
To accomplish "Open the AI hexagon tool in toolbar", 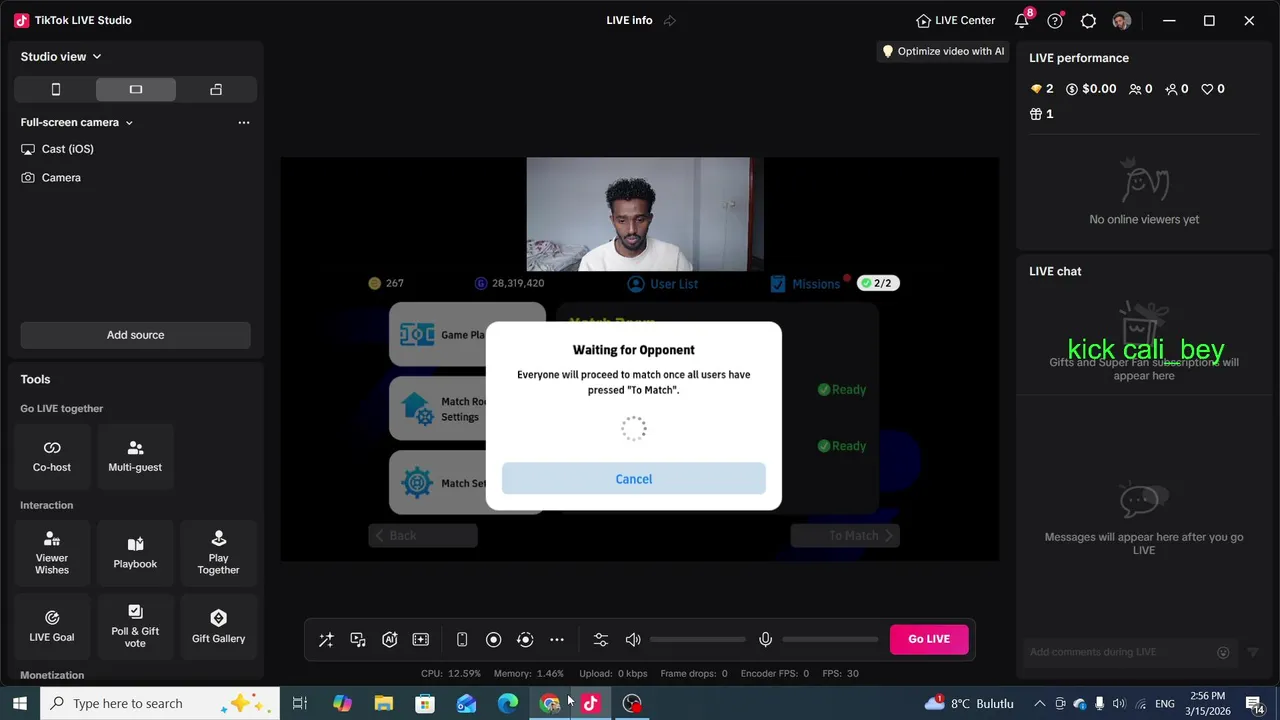I will 390,640.
